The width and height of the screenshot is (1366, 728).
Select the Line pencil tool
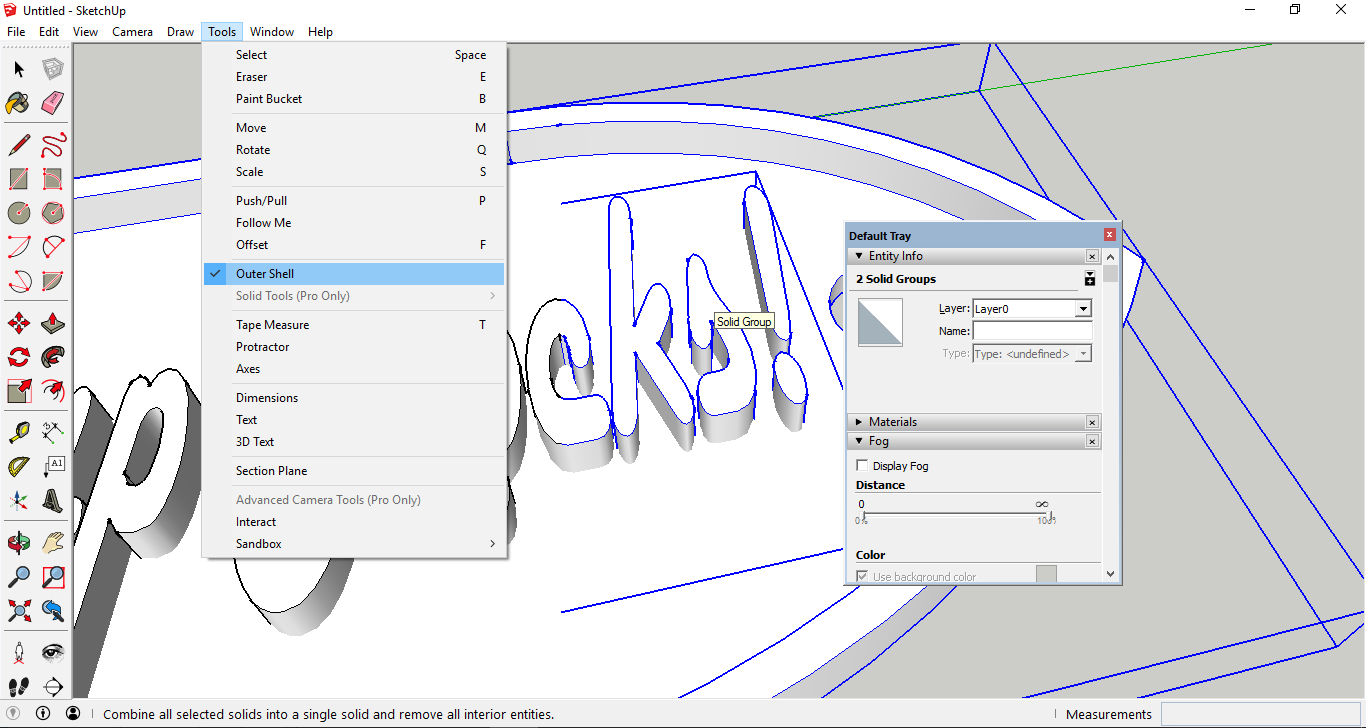click(x=19, y=145)
